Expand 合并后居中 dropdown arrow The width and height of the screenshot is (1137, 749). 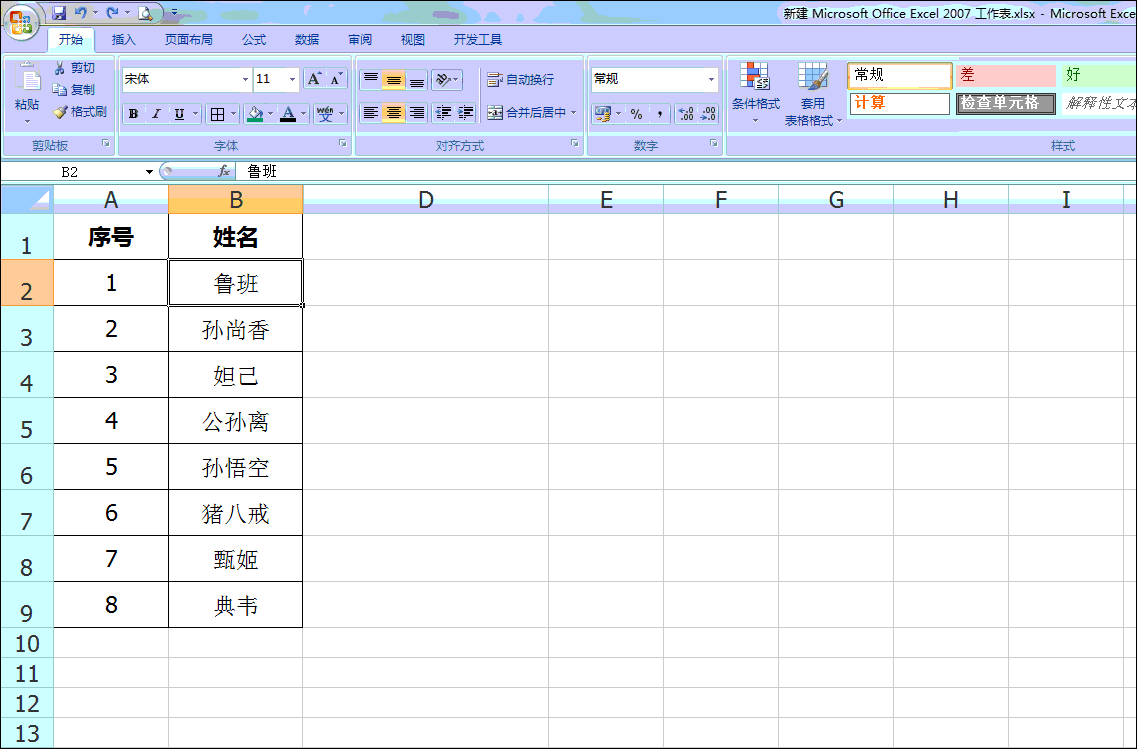[574, 113]
